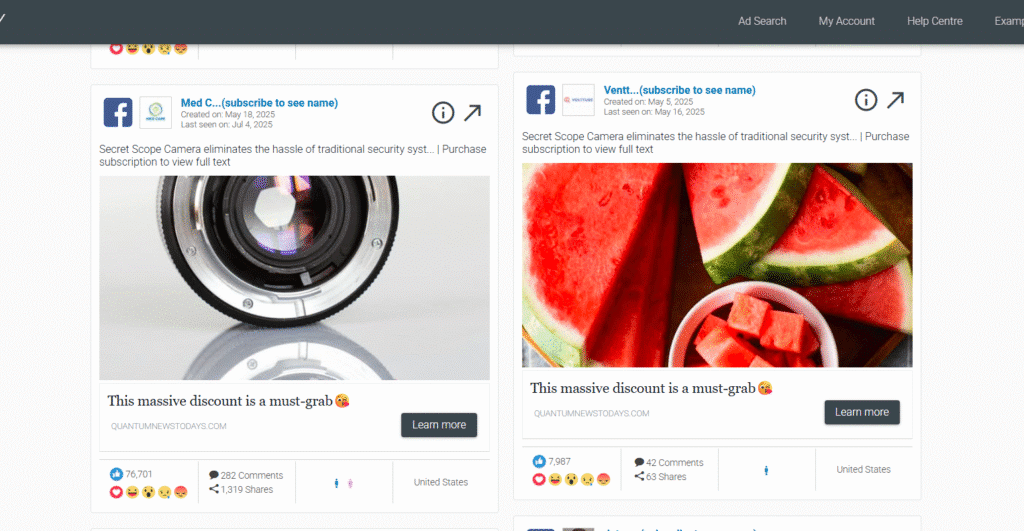Viewport: 1024px width, 531px height.
Task: Click Facebook logo on Med C ad
Action: point(118,112)
